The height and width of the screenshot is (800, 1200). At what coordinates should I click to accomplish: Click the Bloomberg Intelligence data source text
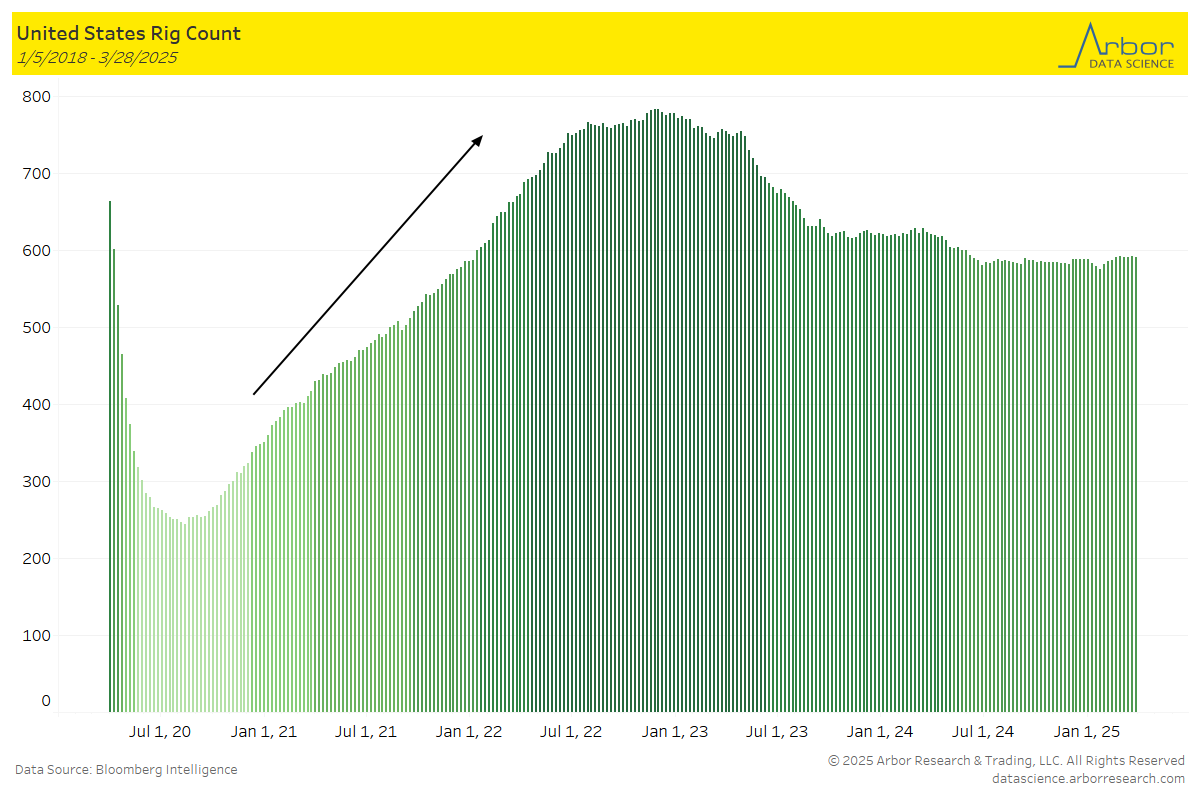[x=126, y=769]
